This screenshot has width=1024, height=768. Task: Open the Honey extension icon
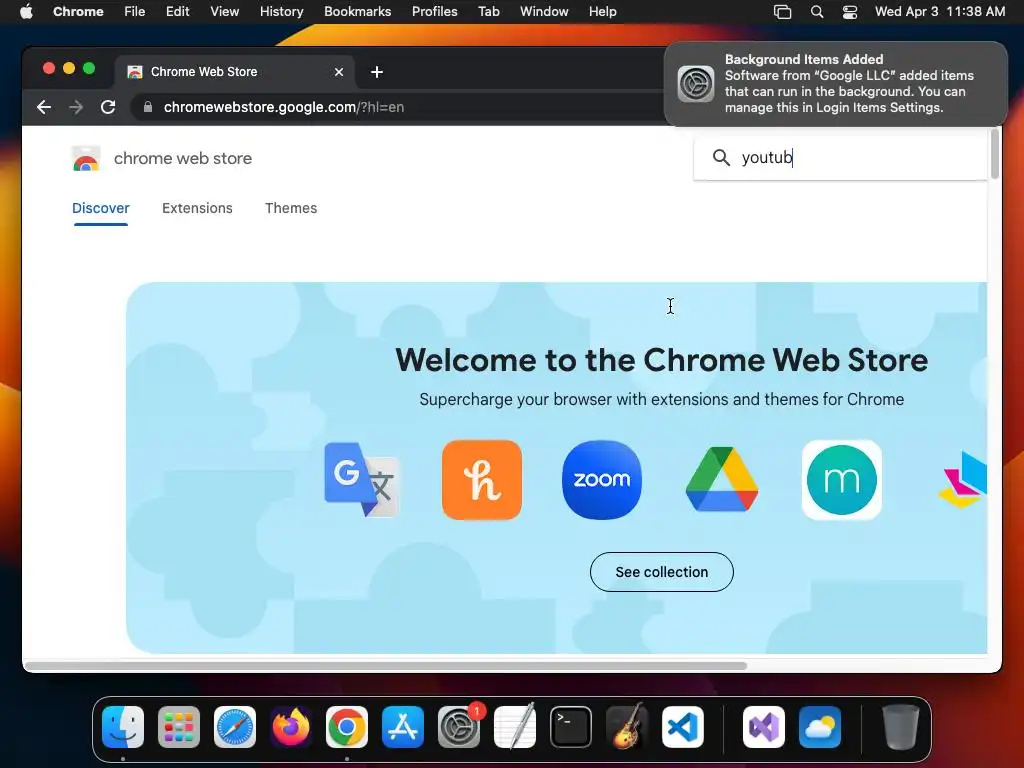click(482, 480)
